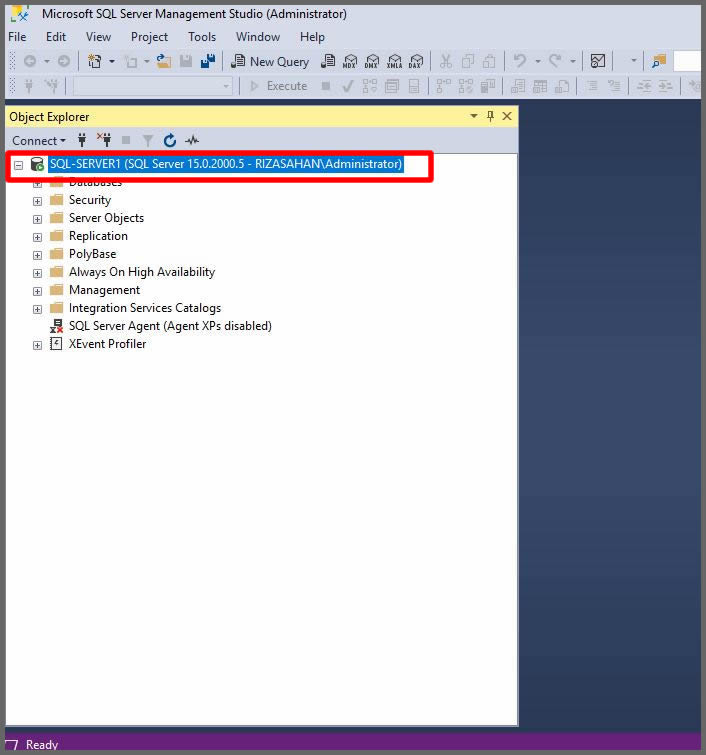Open the Connect dropdown in Object Explorer

coord(39,141)
